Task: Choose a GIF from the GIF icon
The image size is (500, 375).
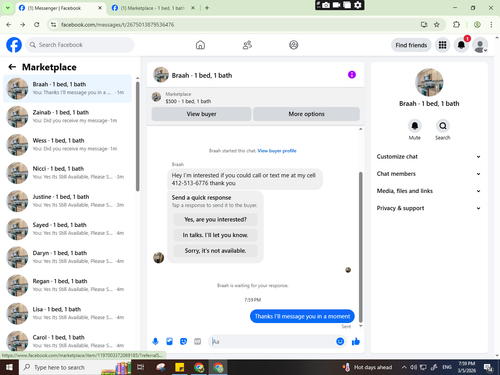Action: coord(198,341)
